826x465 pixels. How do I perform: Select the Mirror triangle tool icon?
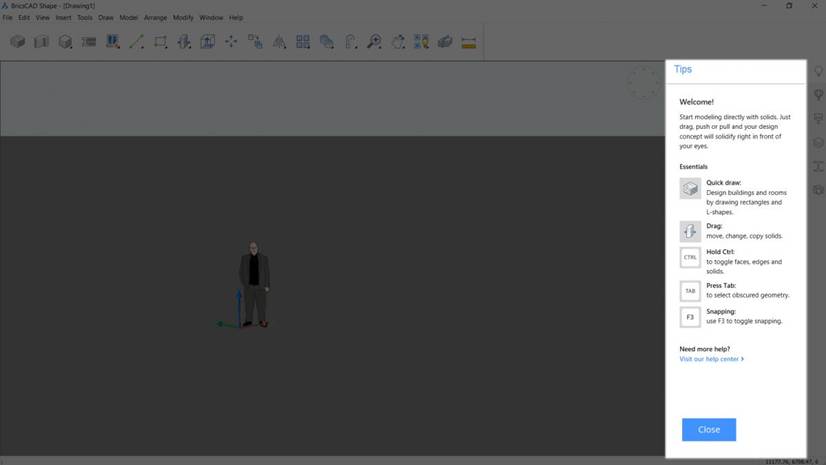(x=279, y=42)
